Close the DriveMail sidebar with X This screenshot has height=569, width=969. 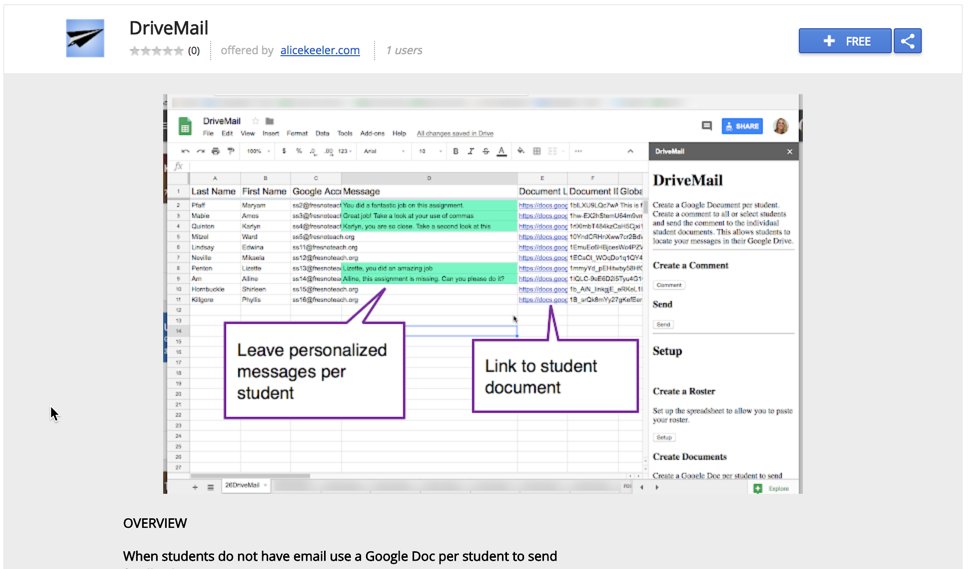(789, 151)
